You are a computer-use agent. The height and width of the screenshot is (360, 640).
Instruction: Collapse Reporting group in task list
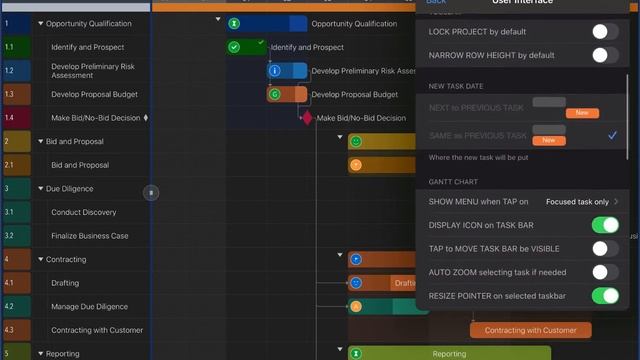(x=40, y=353)
